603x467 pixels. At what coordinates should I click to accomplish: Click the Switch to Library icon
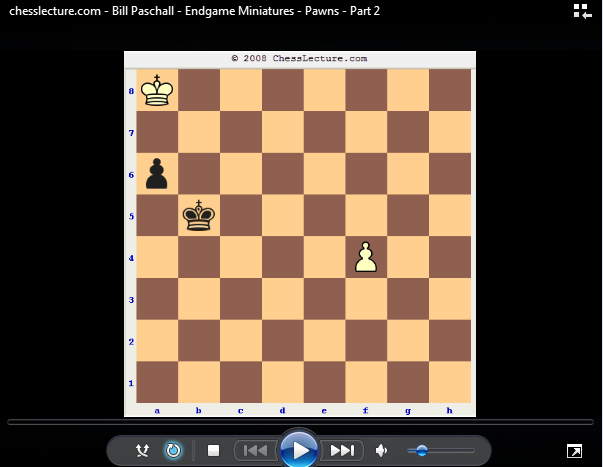pos(583,11)
